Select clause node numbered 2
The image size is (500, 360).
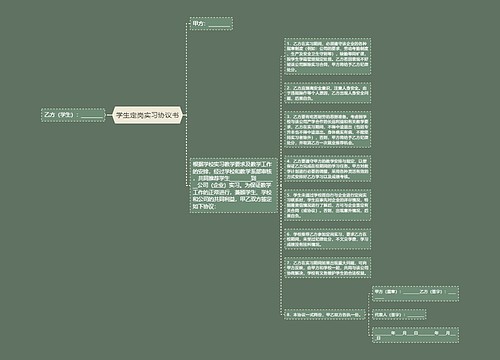327,93
